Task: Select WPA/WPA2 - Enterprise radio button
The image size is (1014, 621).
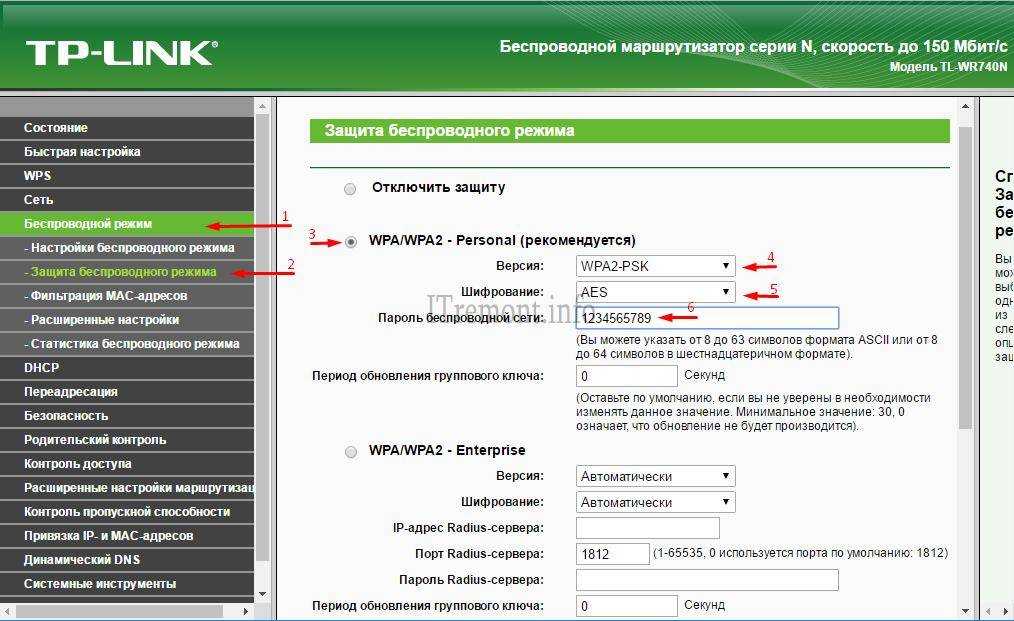Action: point(350,451)
